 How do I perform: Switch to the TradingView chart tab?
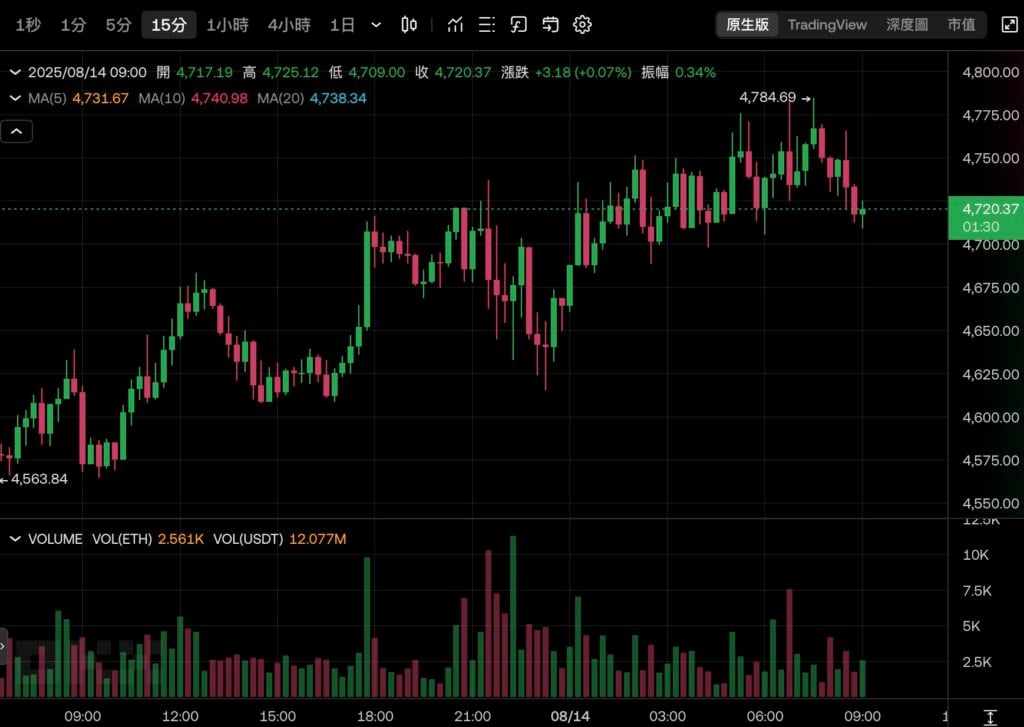[827, 24]
